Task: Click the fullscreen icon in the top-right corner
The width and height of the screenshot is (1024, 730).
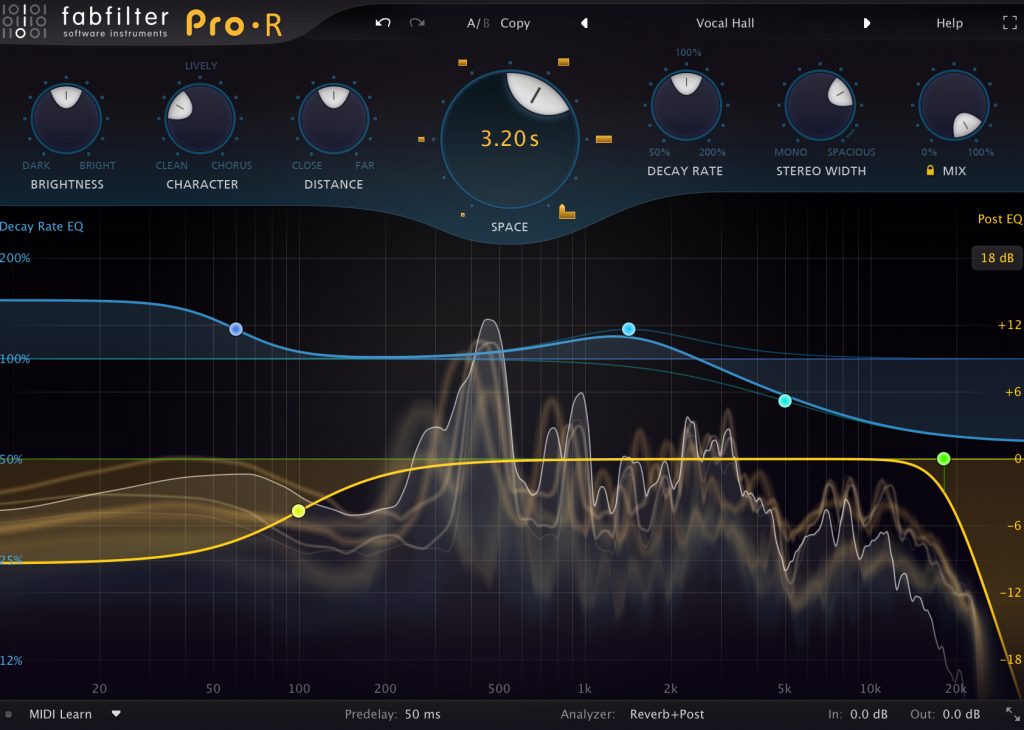Action: coord(1011,22)
